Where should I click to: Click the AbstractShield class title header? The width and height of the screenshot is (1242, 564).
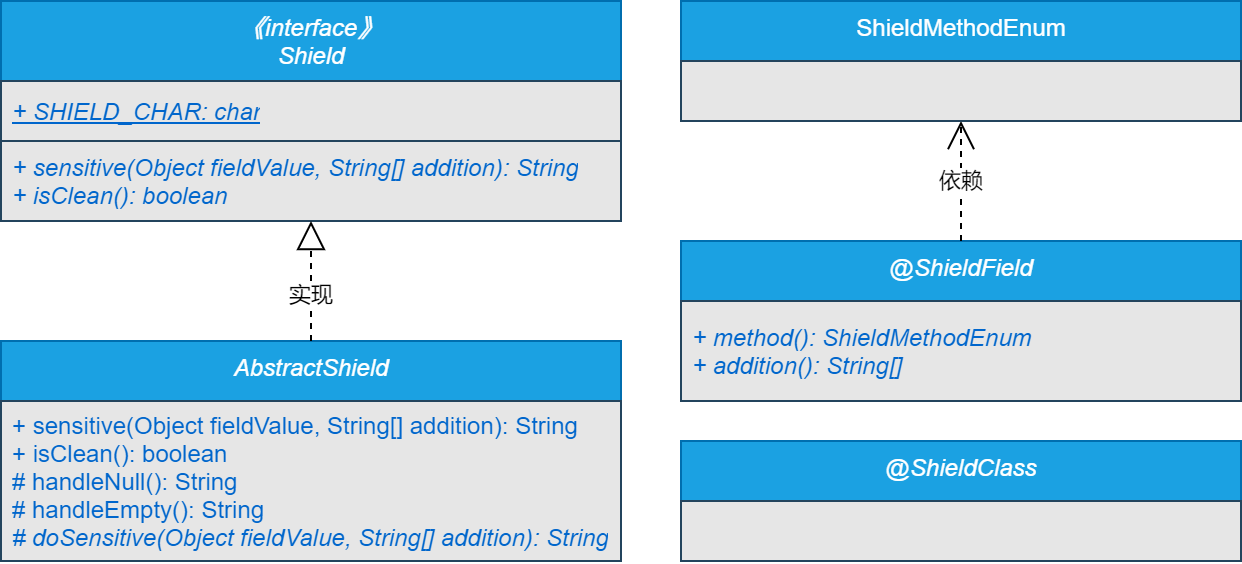[311, 368]
